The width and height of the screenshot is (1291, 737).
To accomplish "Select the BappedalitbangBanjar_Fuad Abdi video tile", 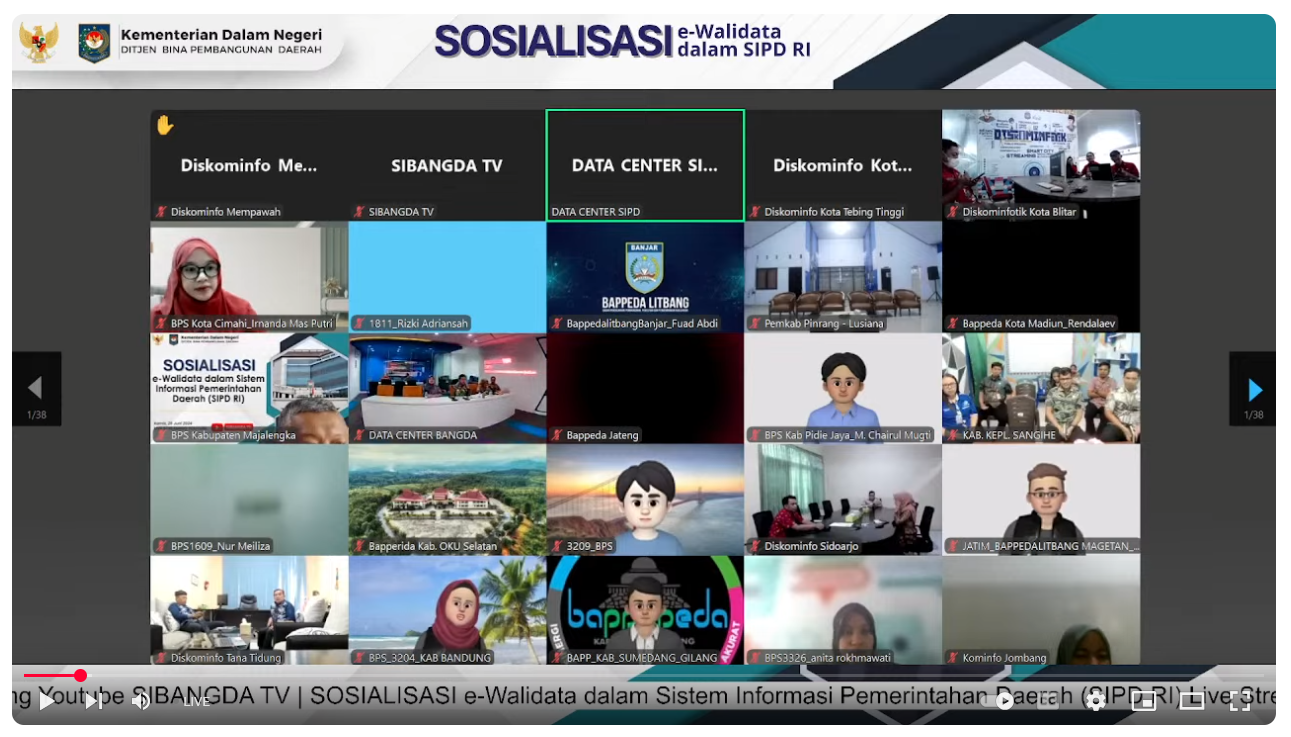I will click(645, 277).
